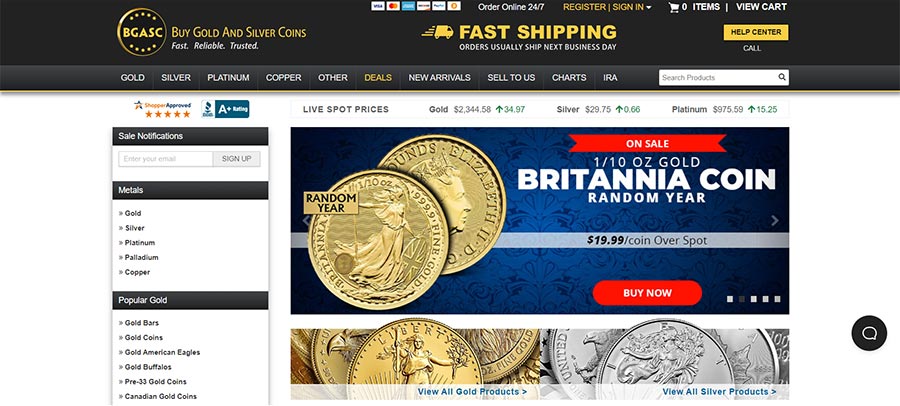Open the GOLD navigation menu
This screenshot has height=406, width=900.
133,78
